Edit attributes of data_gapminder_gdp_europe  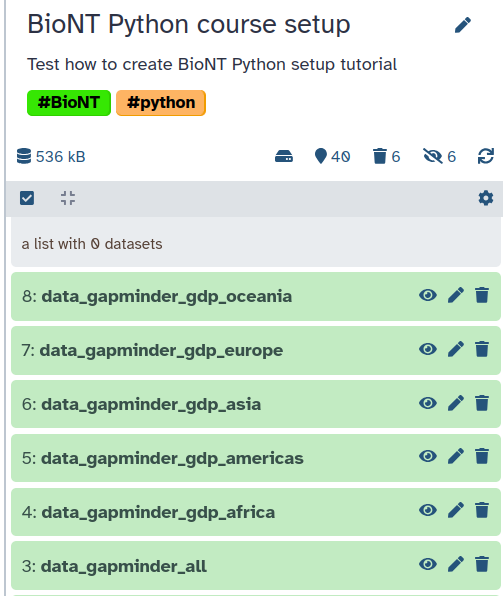(456, 349)
